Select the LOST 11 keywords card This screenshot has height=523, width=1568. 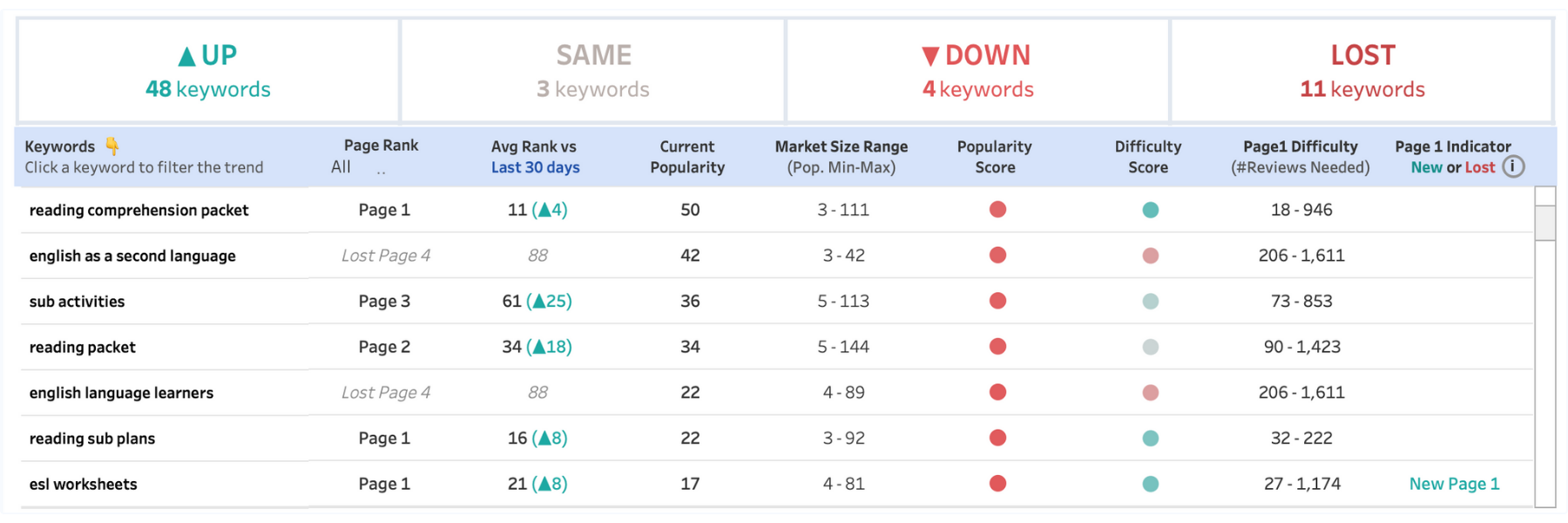pos(1362,70)
